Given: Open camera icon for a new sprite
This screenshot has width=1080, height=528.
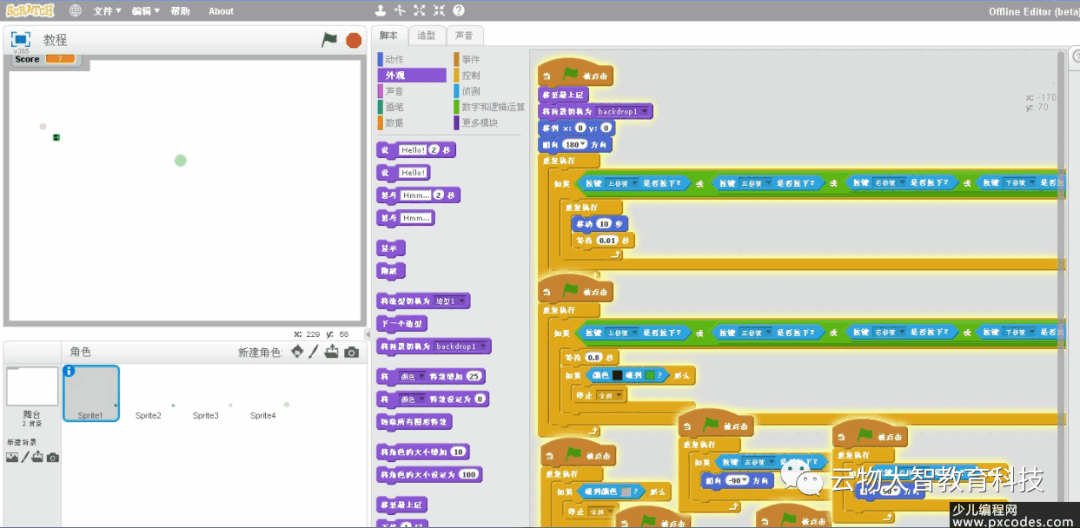Looking at the screenshot, I should point(351,352).
